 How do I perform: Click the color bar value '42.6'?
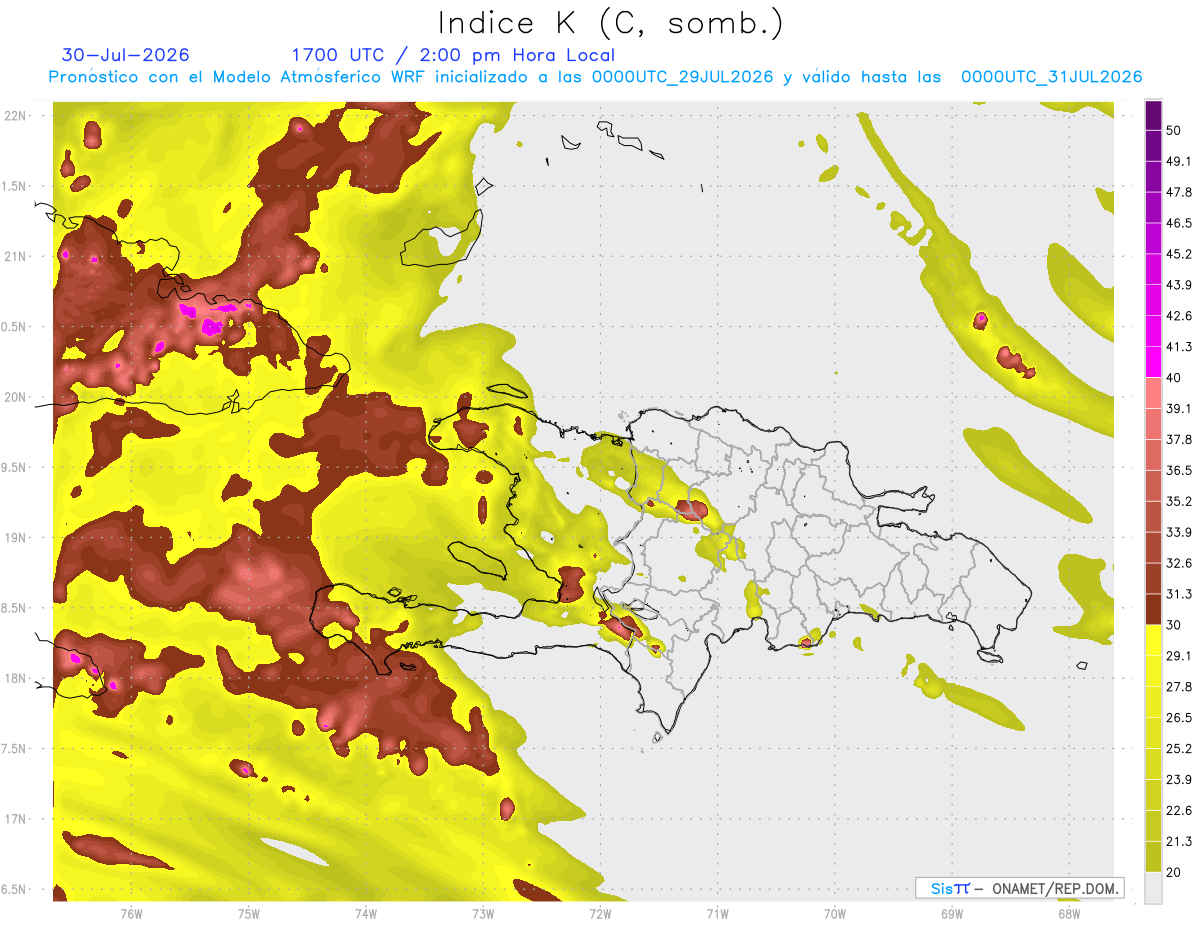(x=1180, y=316)
